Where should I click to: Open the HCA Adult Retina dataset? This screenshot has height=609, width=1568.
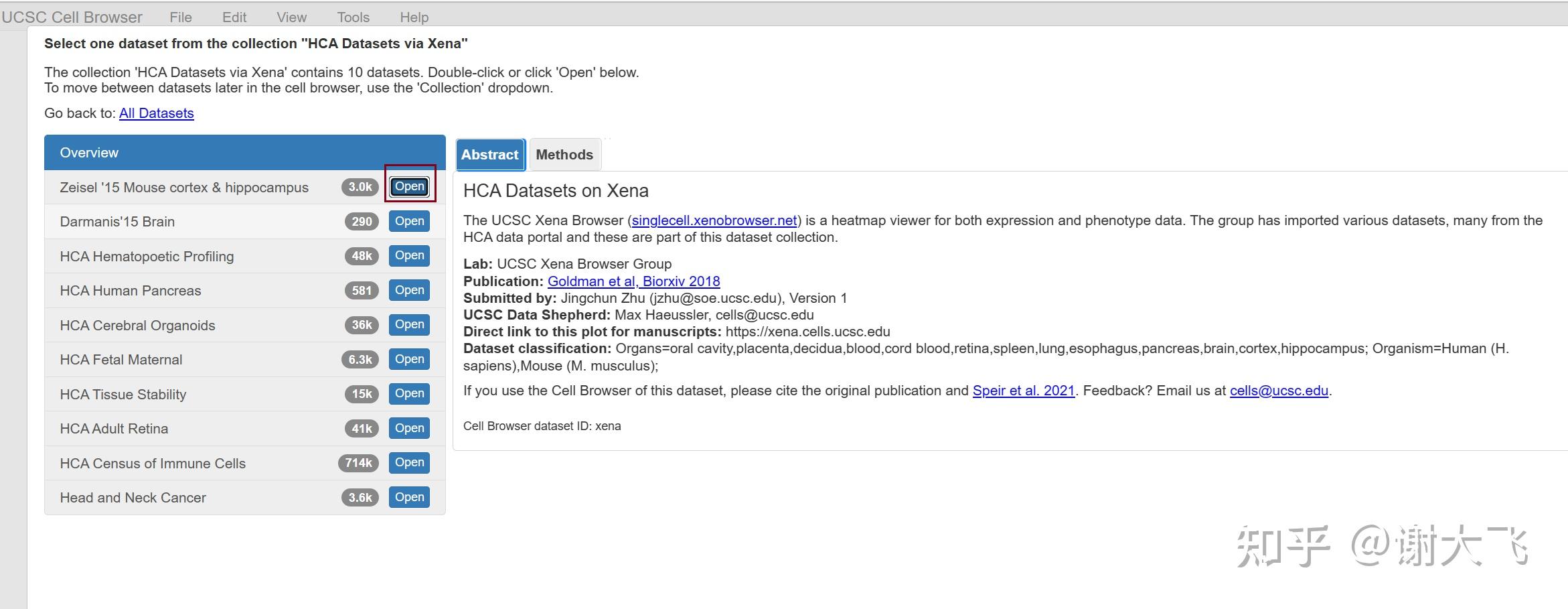[408, 428]
